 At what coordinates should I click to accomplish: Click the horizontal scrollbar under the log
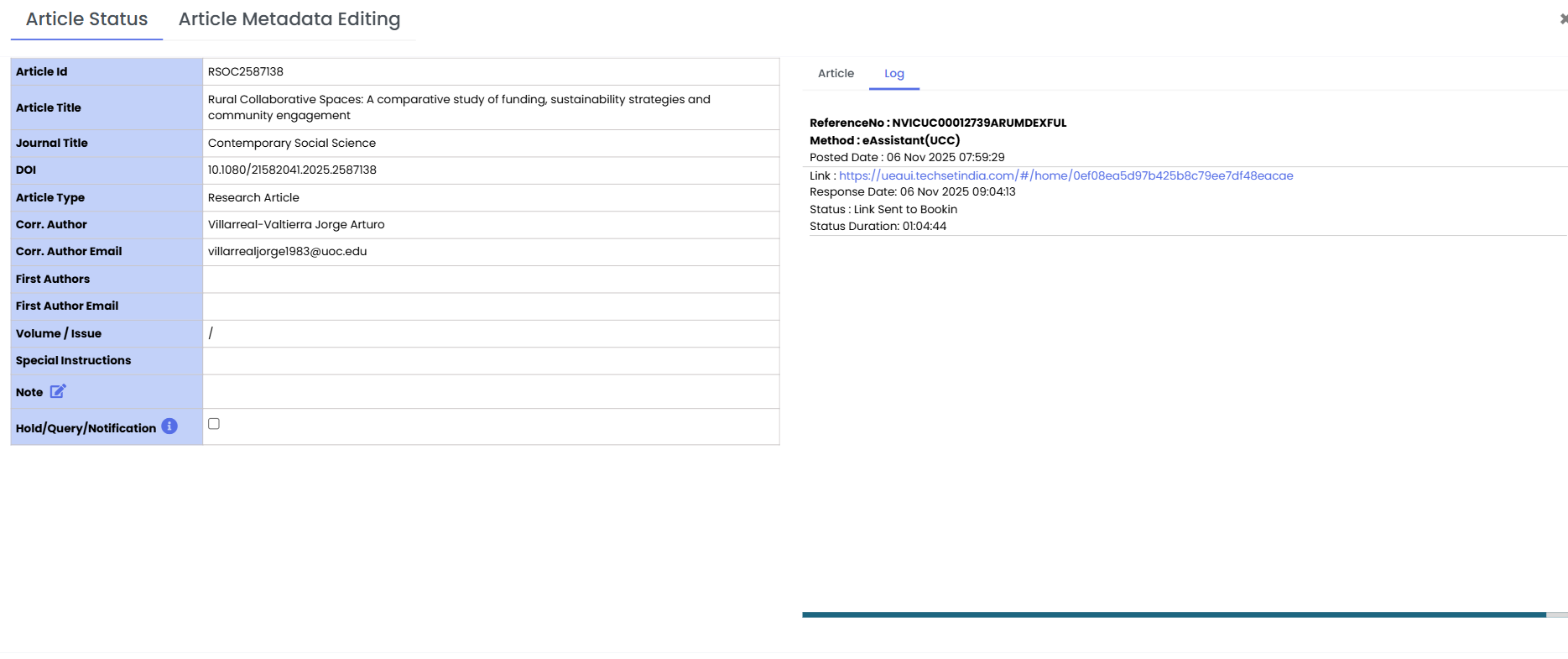click(x=1173, y=615)
